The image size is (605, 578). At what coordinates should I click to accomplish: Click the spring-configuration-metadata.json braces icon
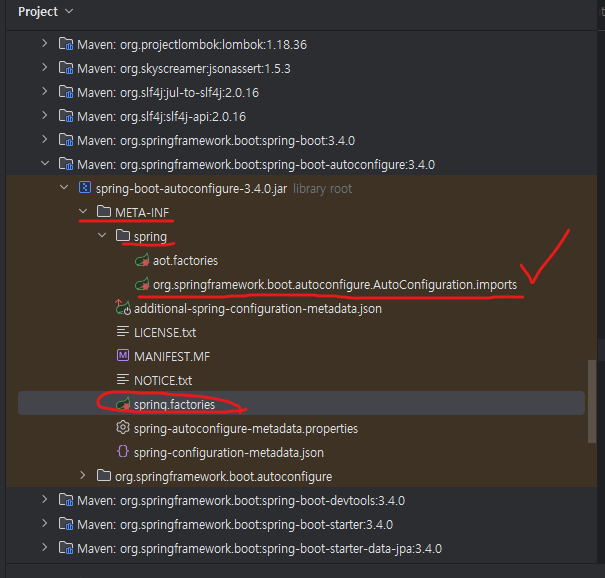(123, 451)
